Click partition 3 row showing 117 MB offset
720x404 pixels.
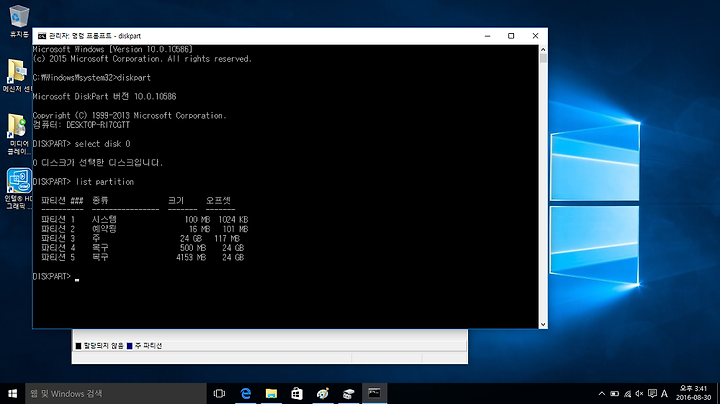click(141, 238)
